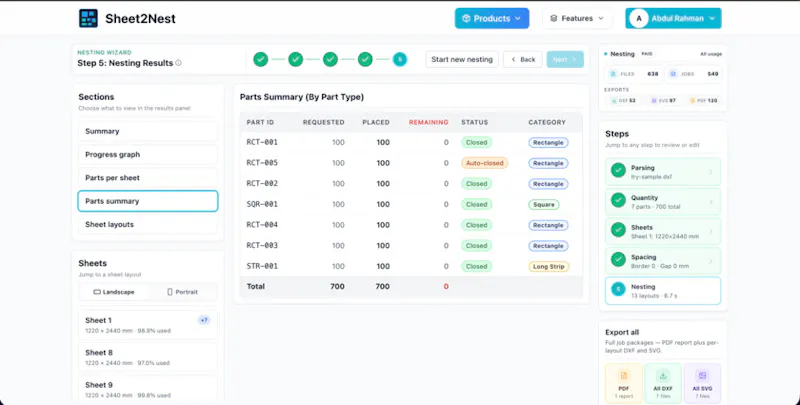Click the Closed badge for RCT-001
The height and width of the screenshot is (405, 800).
477,142
